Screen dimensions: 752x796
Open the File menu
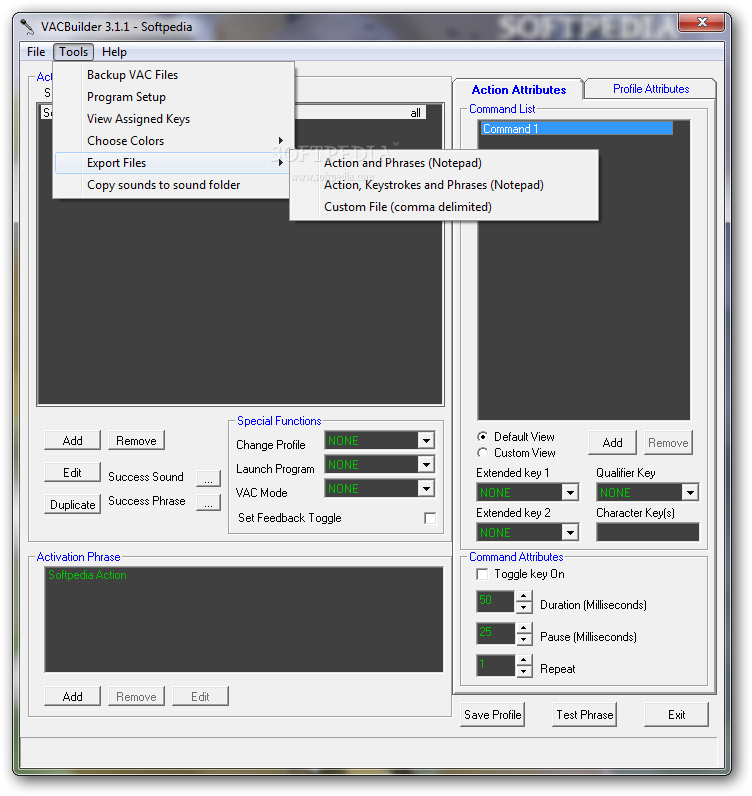(36, 52)
